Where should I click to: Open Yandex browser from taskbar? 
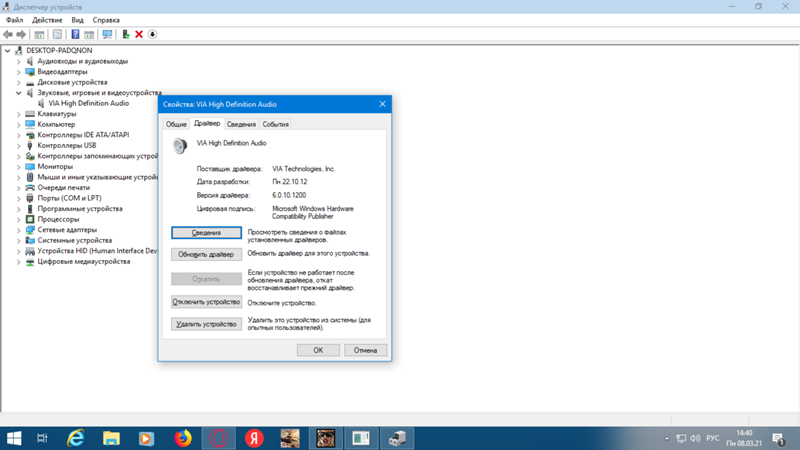click(x=254, y=438)
